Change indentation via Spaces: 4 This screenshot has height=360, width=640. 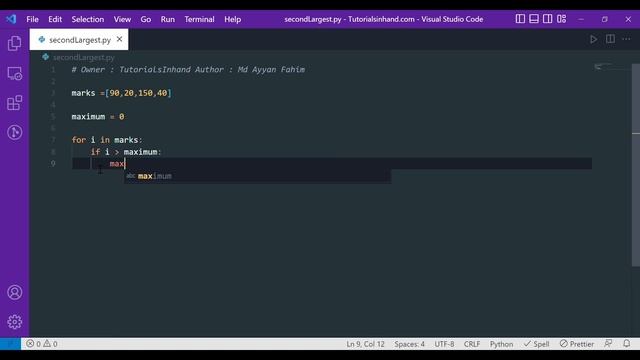coord(409,344)
